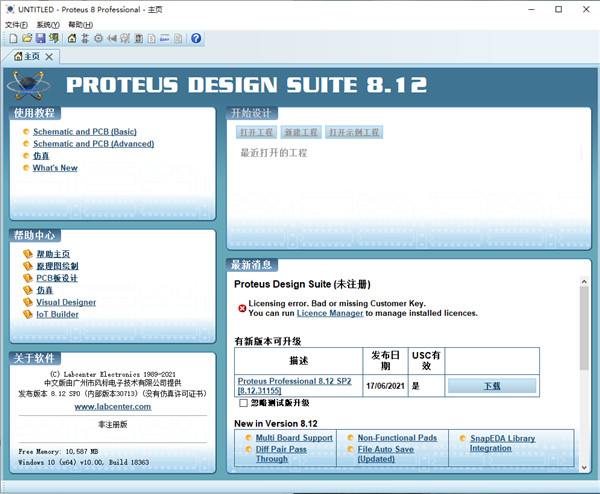Viewport: 600px width, 494px height.
Task: Click the Save Project disk icon
Action: click(x=41, y=38)
